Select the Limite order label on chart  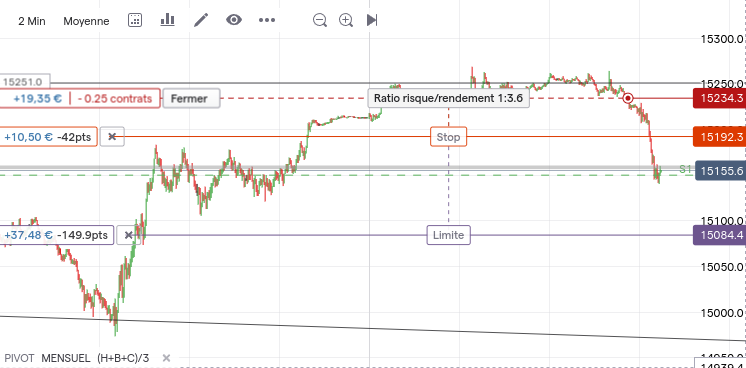point(449,235)
